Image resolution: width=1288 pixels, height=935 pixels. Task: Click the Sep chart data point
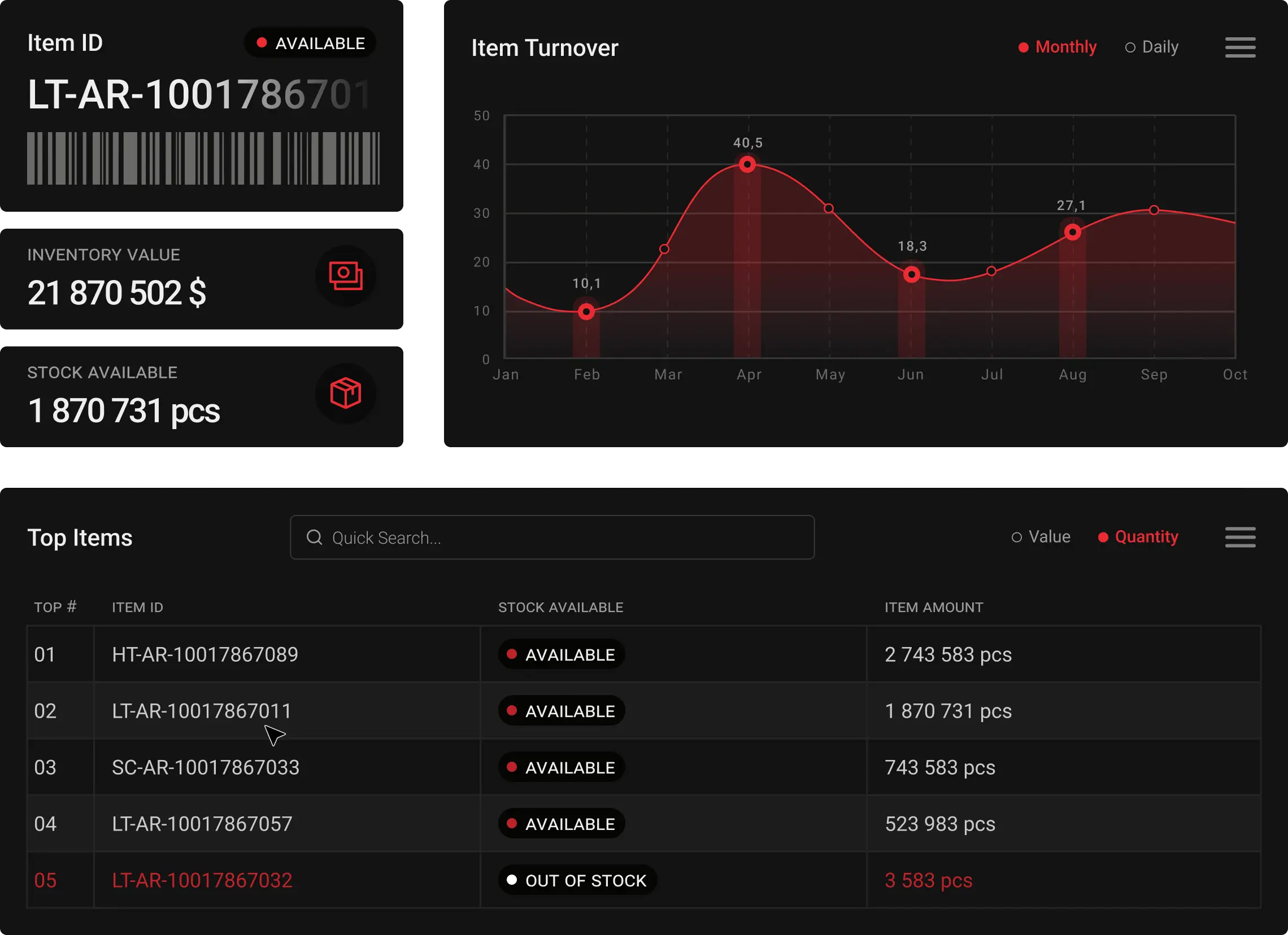[1154, 210]
